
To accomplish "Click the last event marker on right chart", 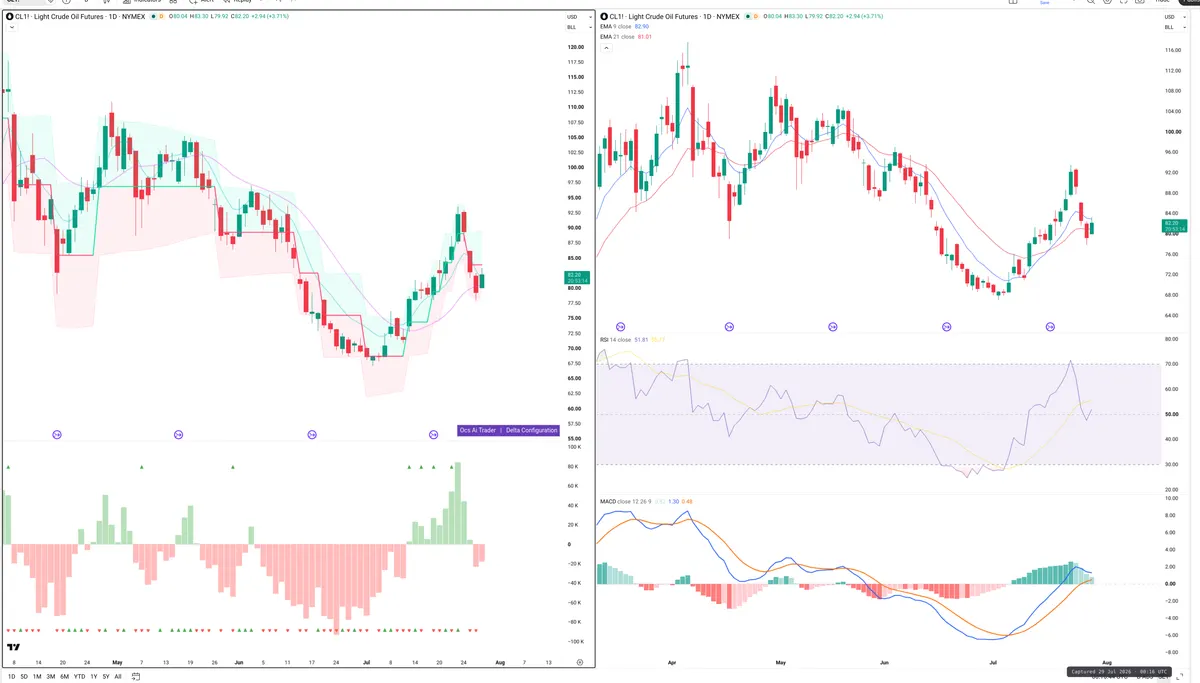I will 1050,327.
